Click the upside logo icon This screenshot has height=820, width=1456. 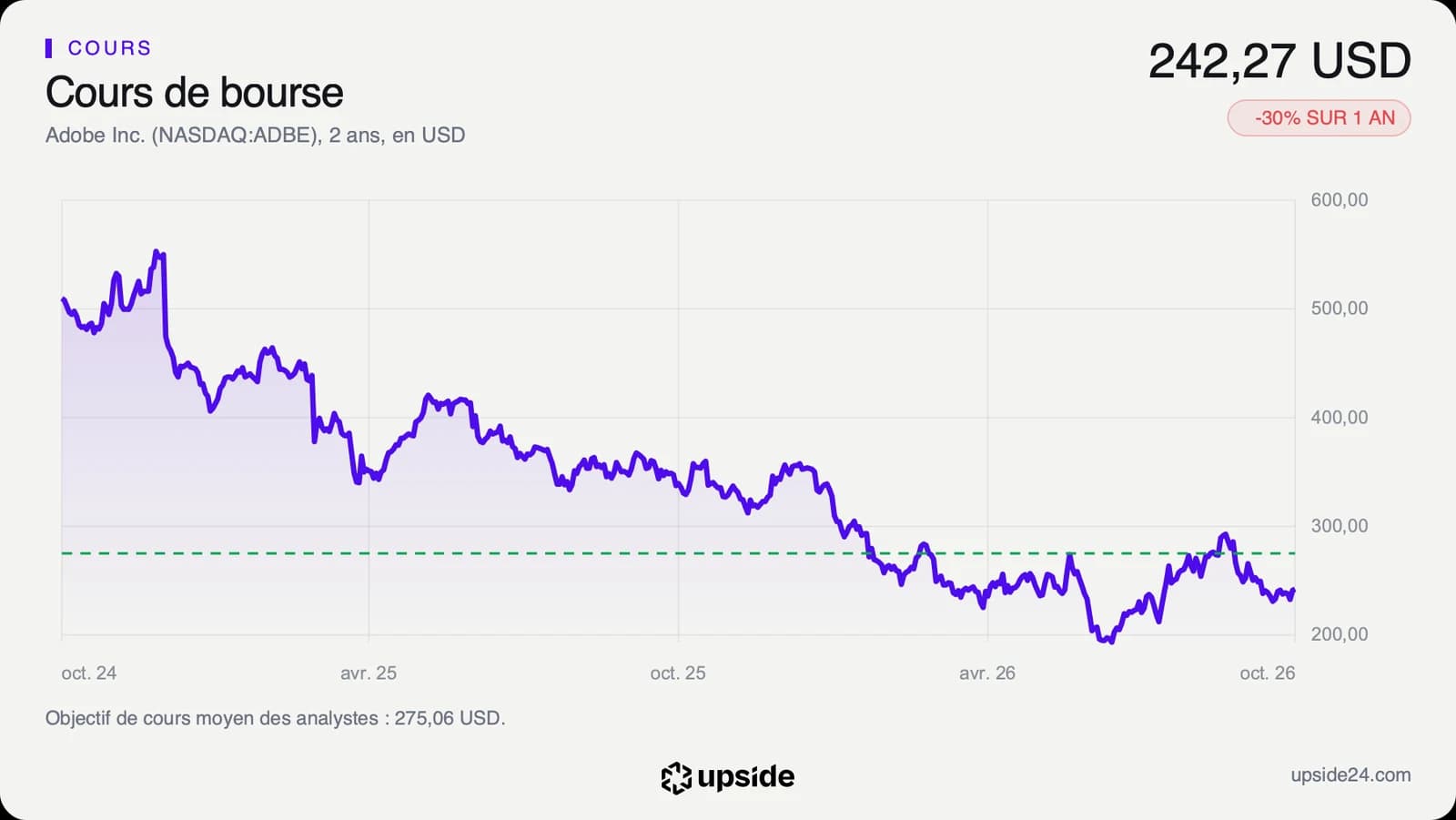[x=676, y=777]
